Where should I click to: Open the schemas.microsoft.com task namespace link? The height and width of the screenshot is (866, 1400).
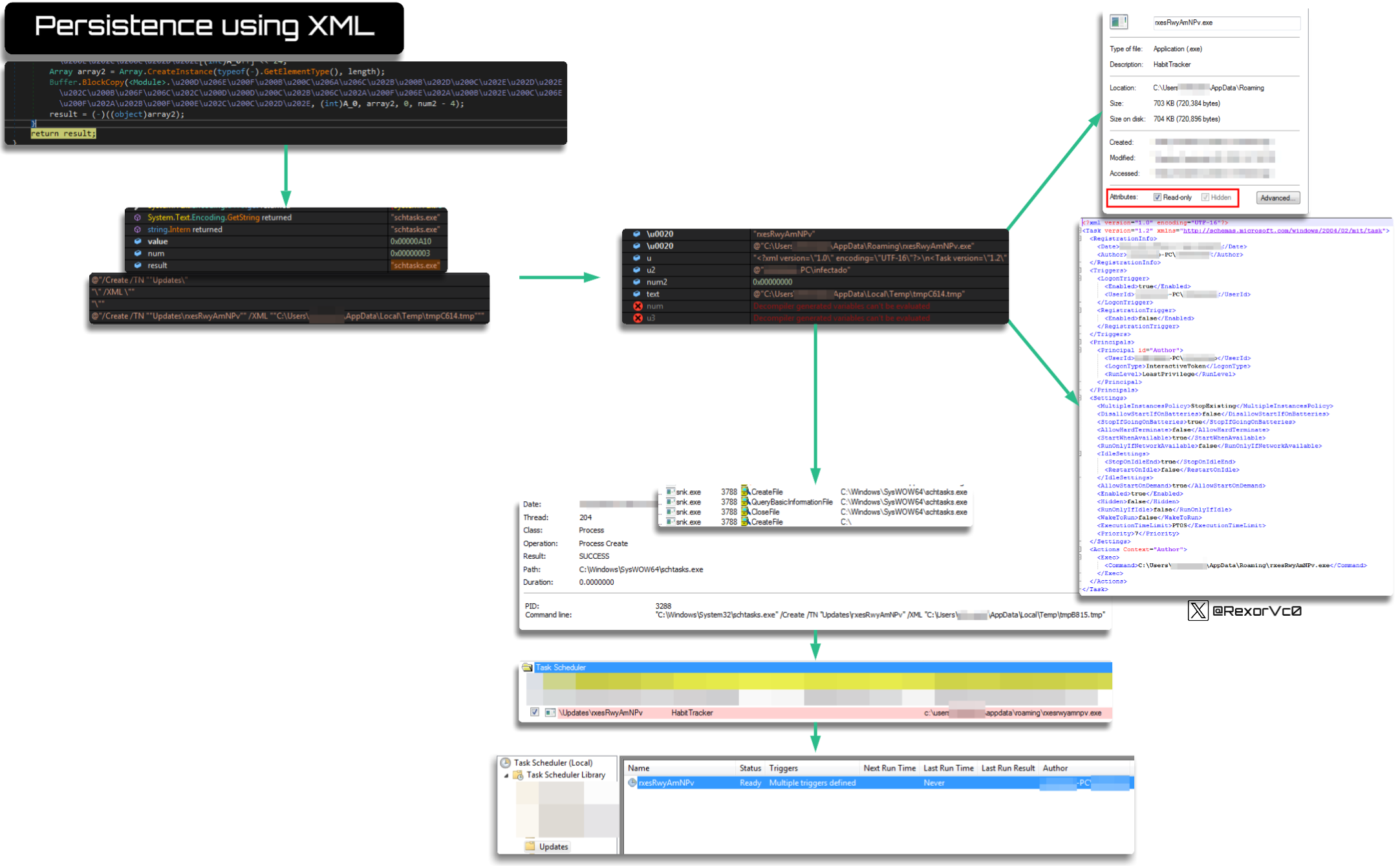(x=1282, y=230)
